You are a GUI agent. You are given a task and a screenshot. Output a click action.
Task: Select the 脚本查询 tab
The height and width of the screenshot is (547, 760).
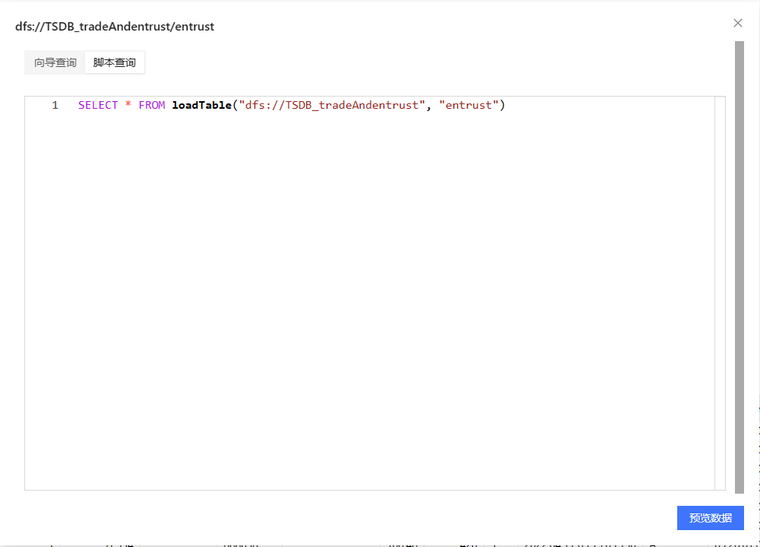[x=114, y=63]
